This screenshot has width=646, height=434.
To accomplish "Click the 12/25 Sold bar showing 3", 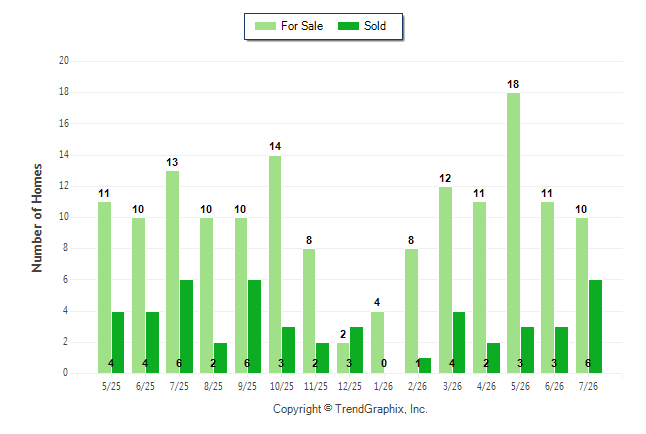I will [356, 350].
